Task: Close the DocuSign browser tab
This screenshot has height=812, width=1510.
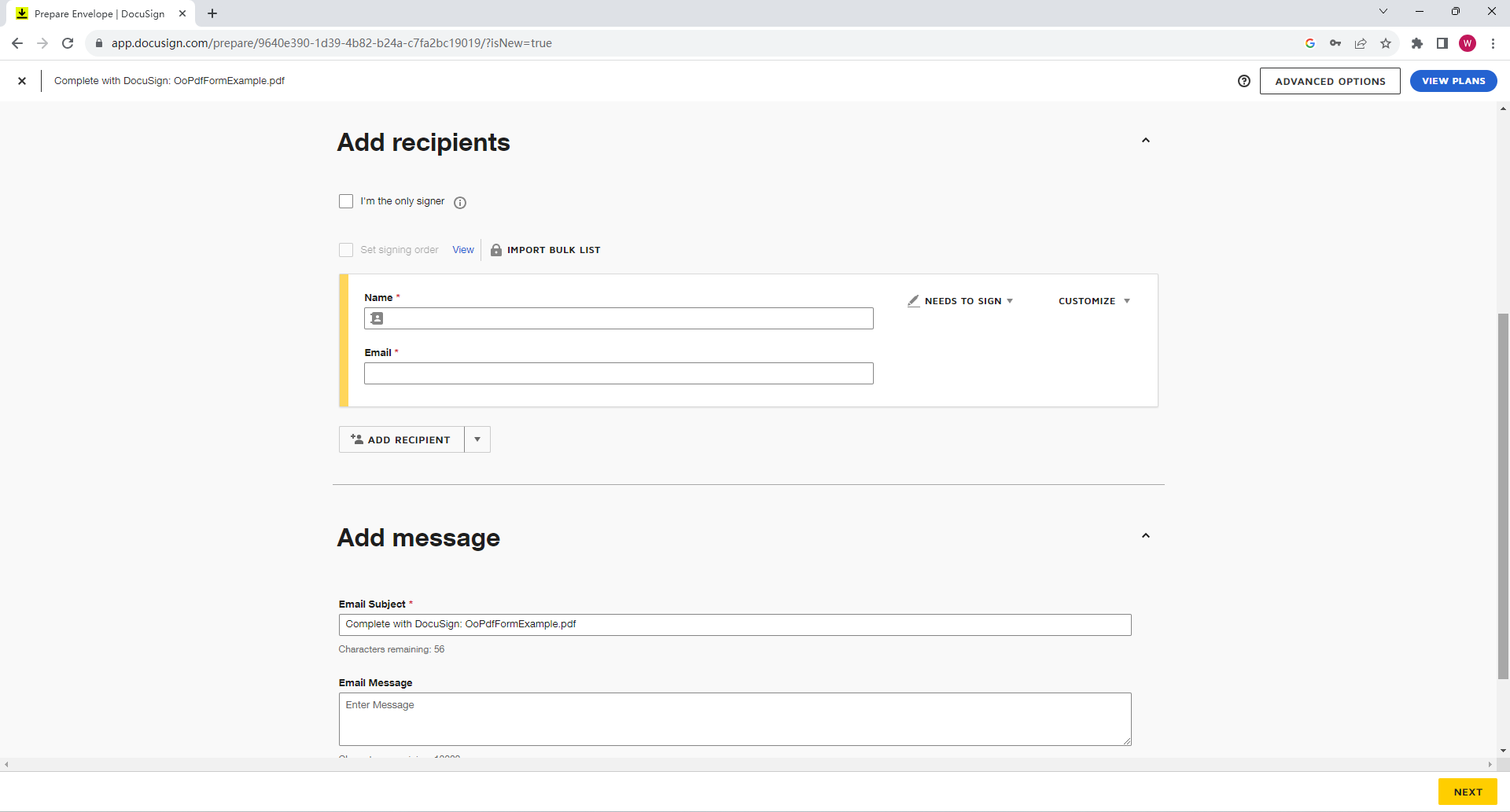Action: tap(182, 13)
